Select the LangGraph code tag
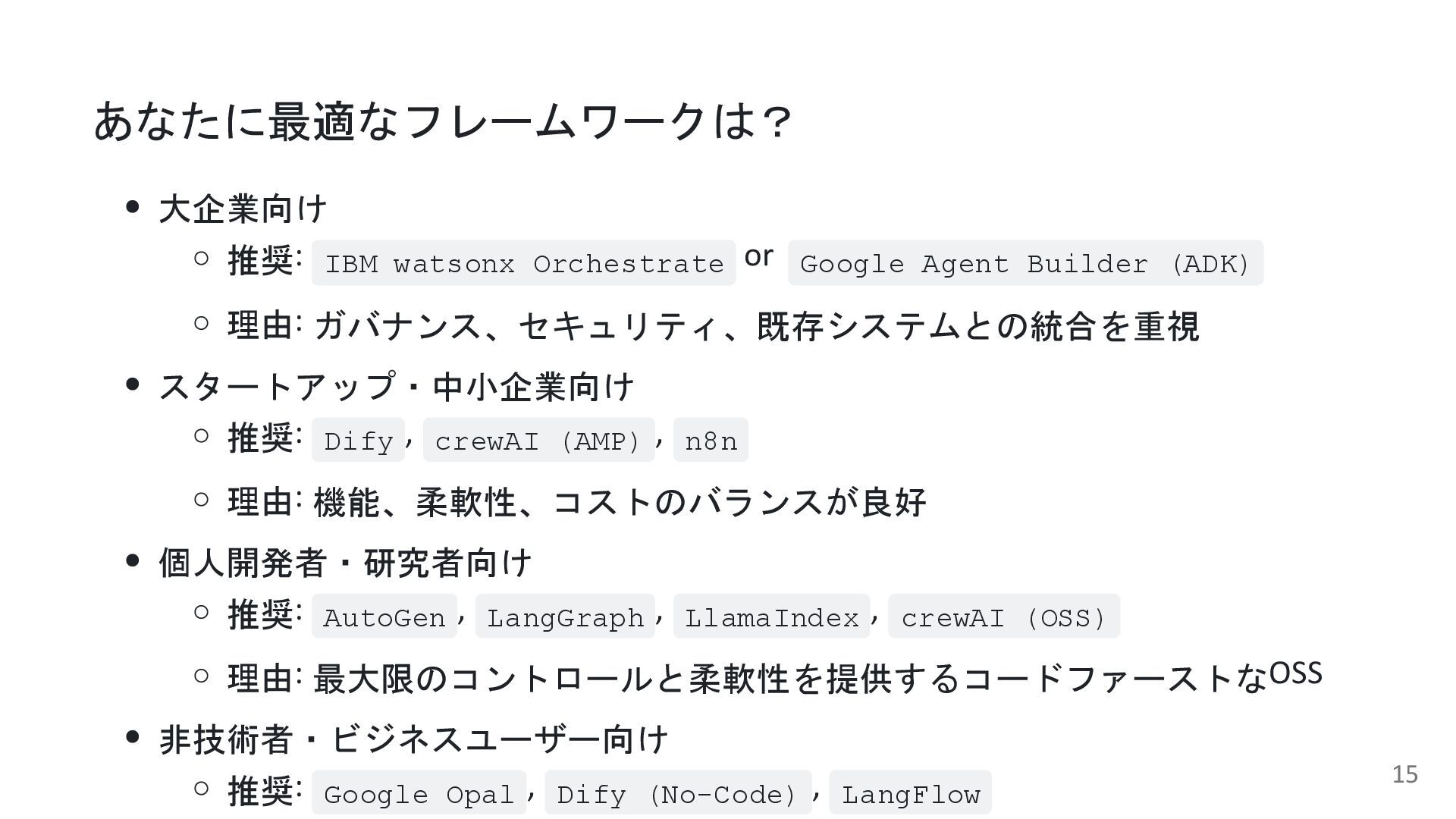 pyautogui.click(x=565, y=617)
